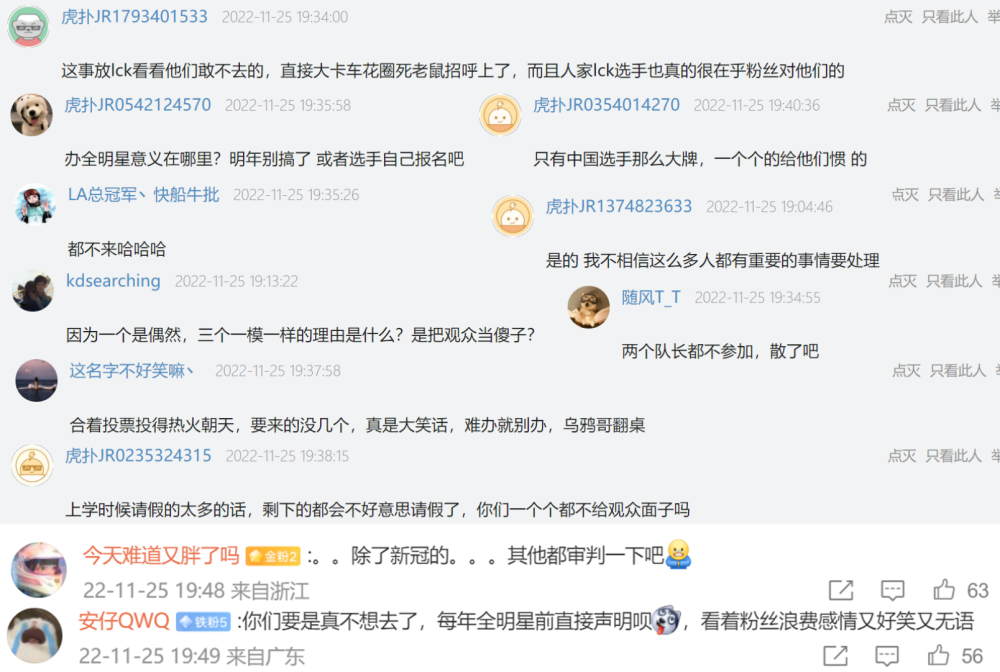Like the comment by 安仔QWQ

click(x=939, y=655)
